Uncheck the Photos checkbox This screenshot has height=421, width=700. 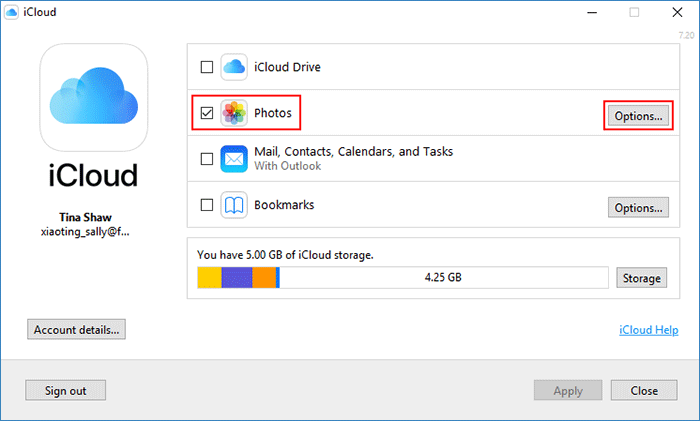(207, 113)
